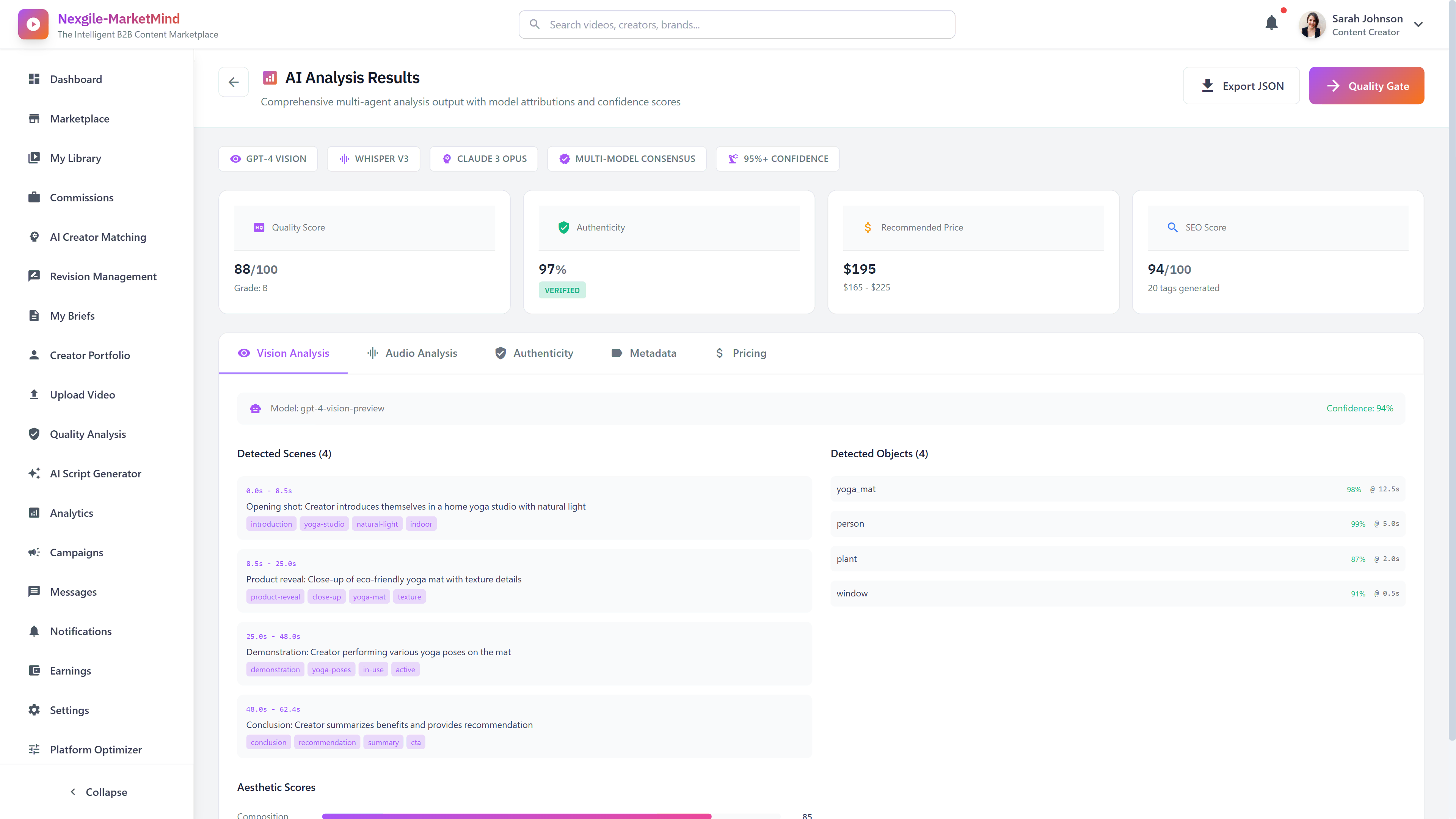Open the Upload Video page
This screenshot has width=1456, height=819.
(82, 394)
